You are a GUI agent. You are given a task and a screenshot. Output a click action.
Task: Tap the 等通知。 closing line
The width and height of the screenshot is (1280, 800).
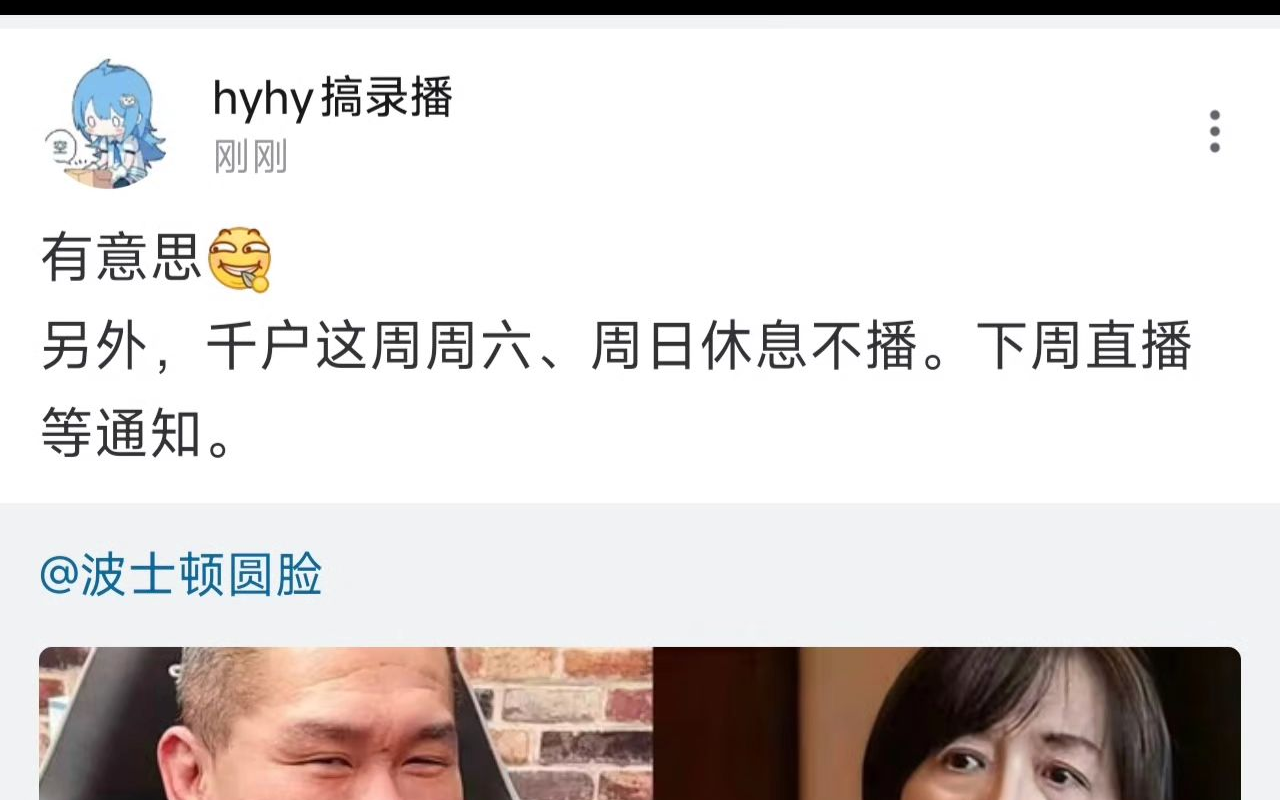click(x=137, y=435)
